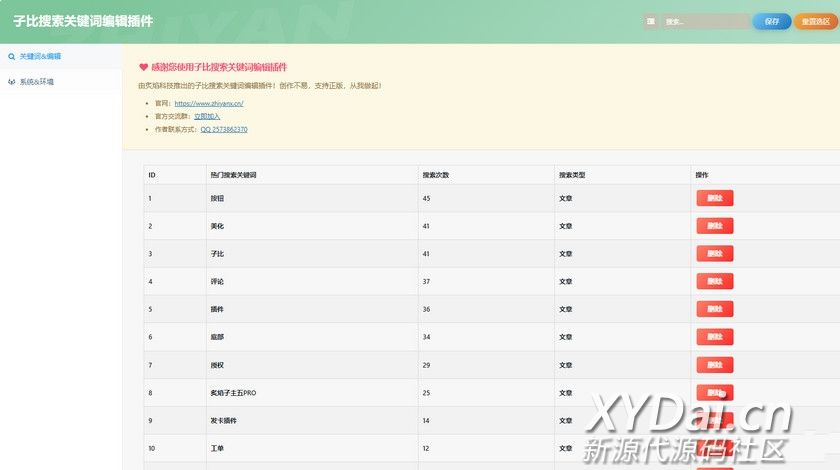
Task: Delete the keyword 插件 in row 5
Action: pyautogui.click(x=714, y=309)
